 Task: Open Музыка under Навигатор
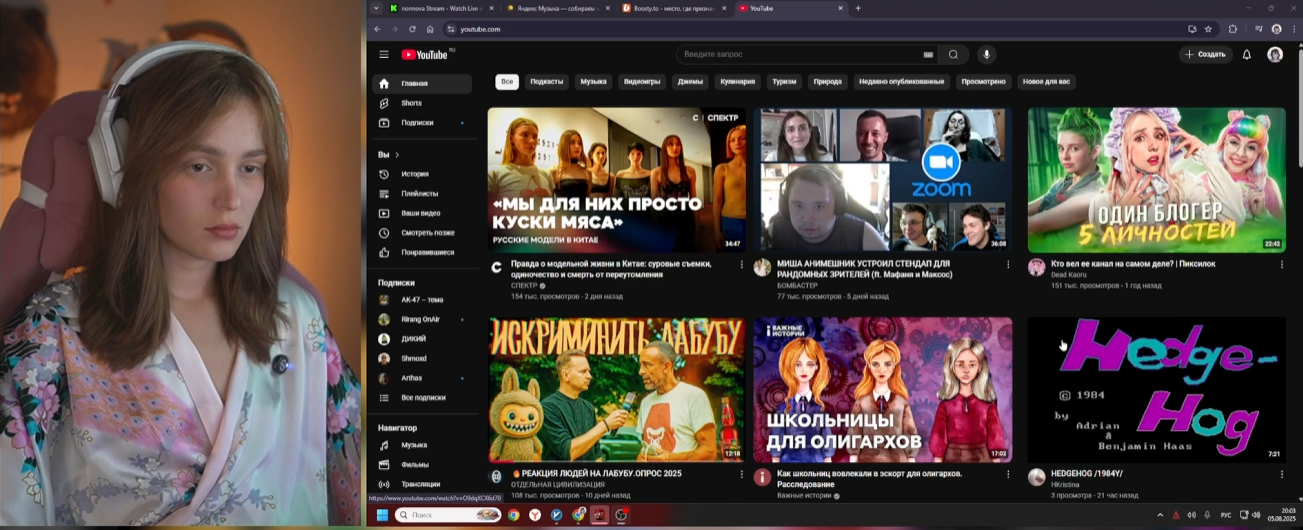[x=422, y=445]
